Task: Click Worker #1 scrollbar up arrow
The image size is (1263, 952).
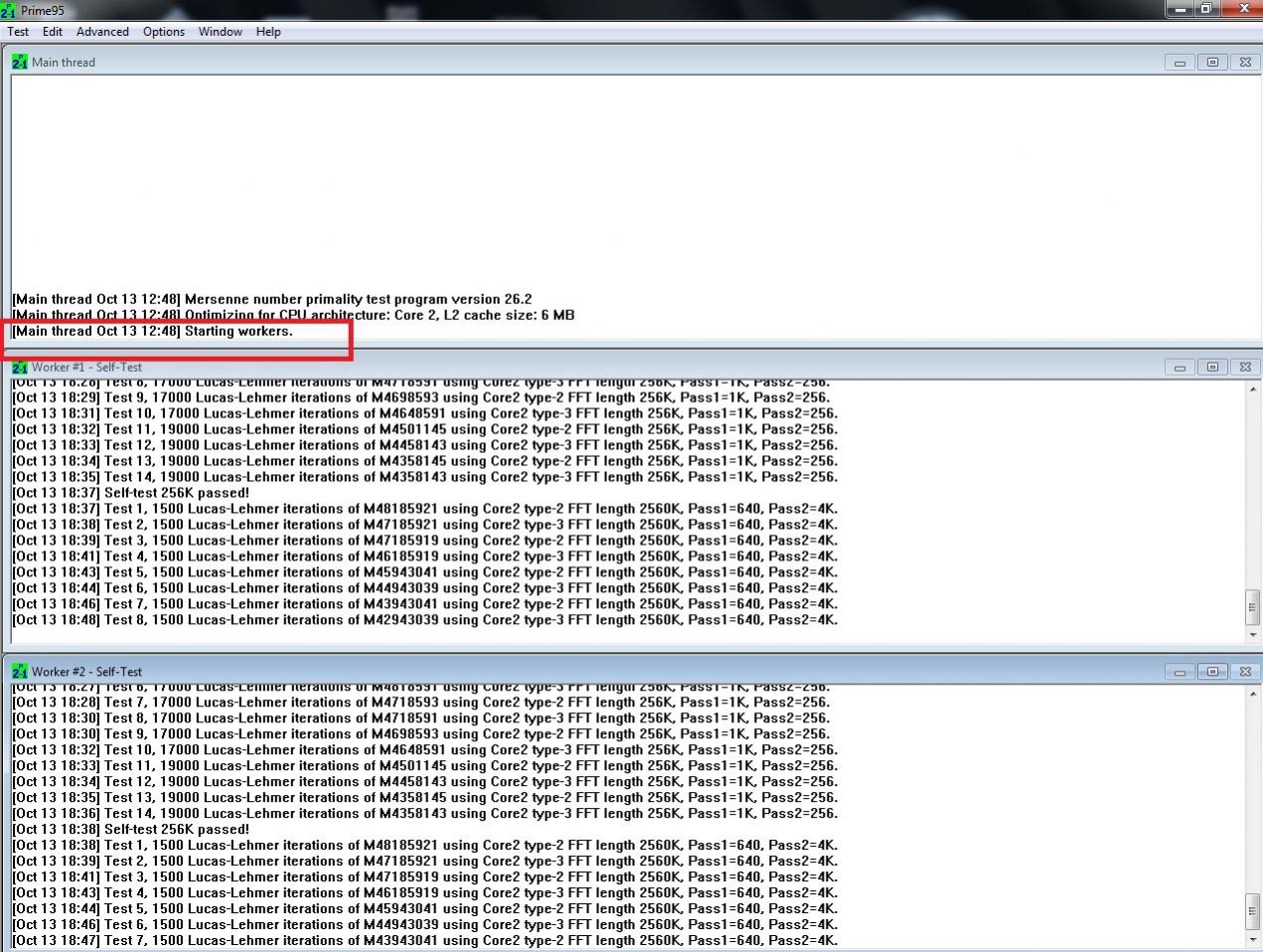Action: click(x=1253, y=389)
